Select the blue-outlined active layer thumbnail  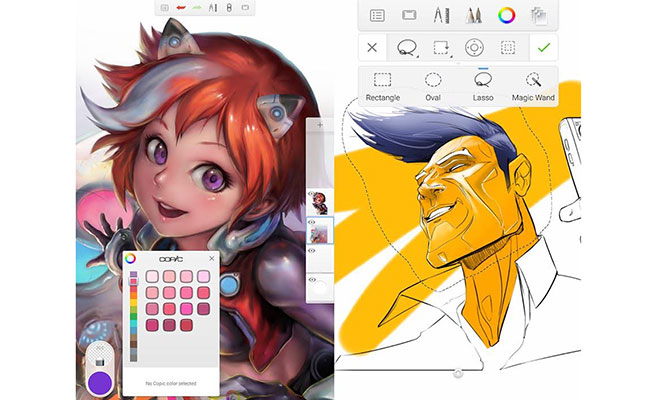[320, 230]
